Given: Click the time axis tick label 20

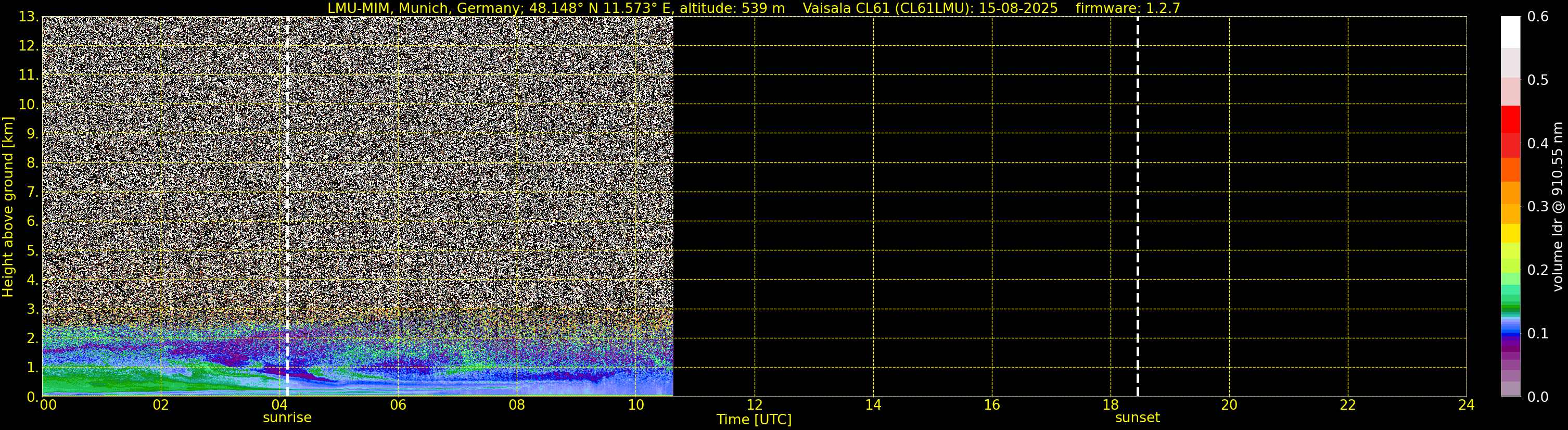Looking at the screenshot, I should tap(1229, 405).
